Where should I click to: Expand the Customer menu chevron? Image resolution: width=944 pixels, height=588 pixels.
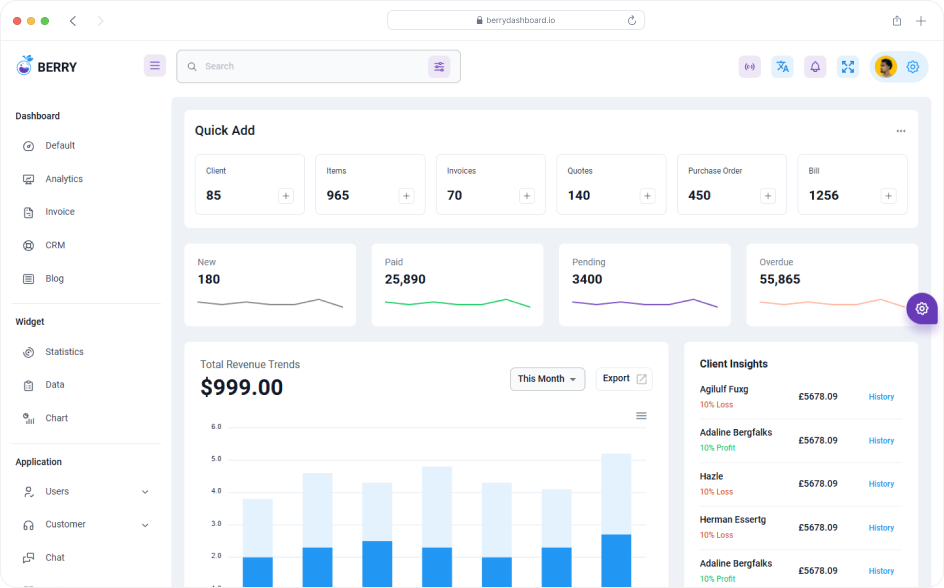click(x=146, y=524)
